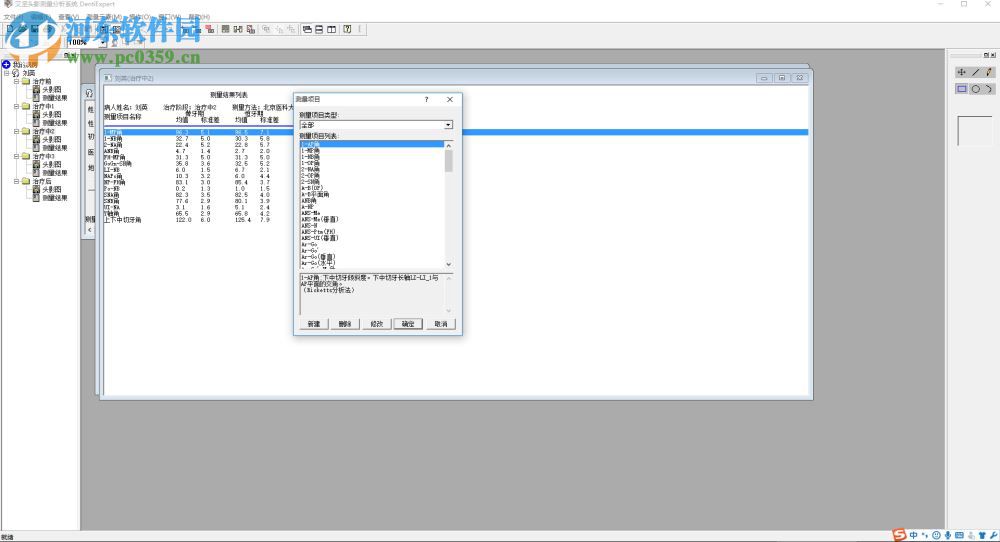Select the pen tool in the right panel
1000x542 pixels.
click(989, 72)
